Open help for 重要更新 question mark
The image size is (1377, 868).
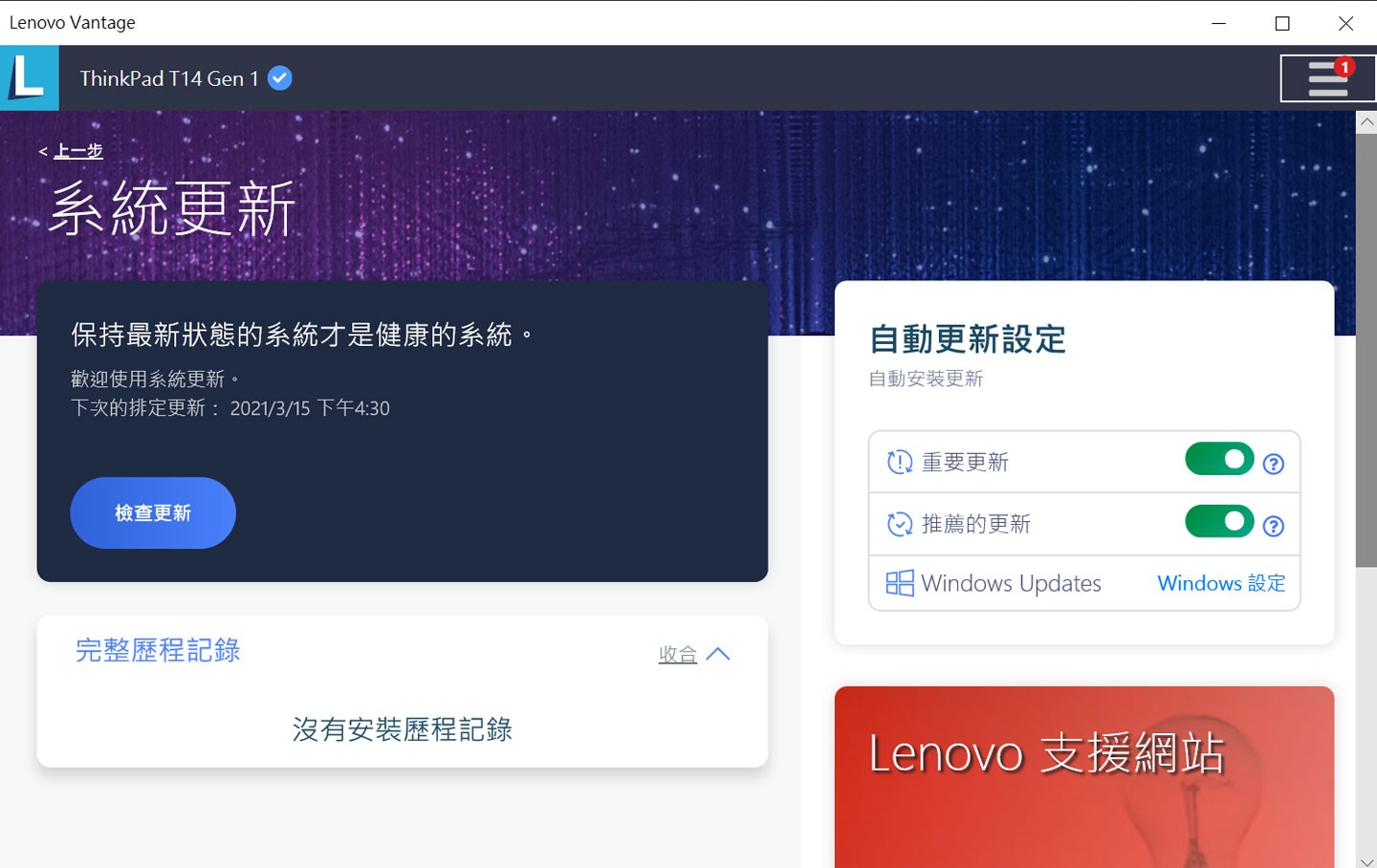(1274, 464)
